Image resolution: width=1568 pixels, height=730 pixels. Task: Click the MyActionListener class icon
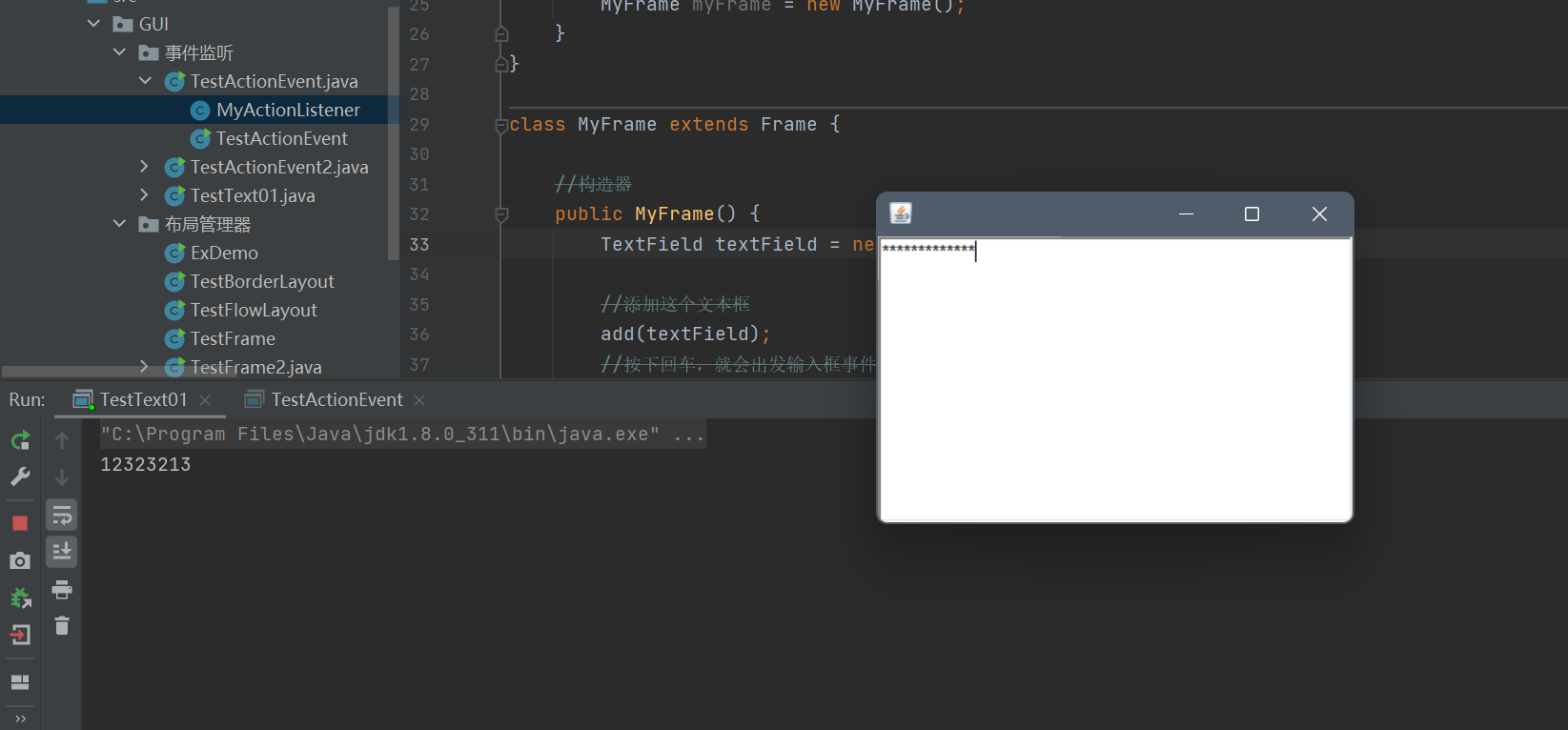click(x=200, y=111)
